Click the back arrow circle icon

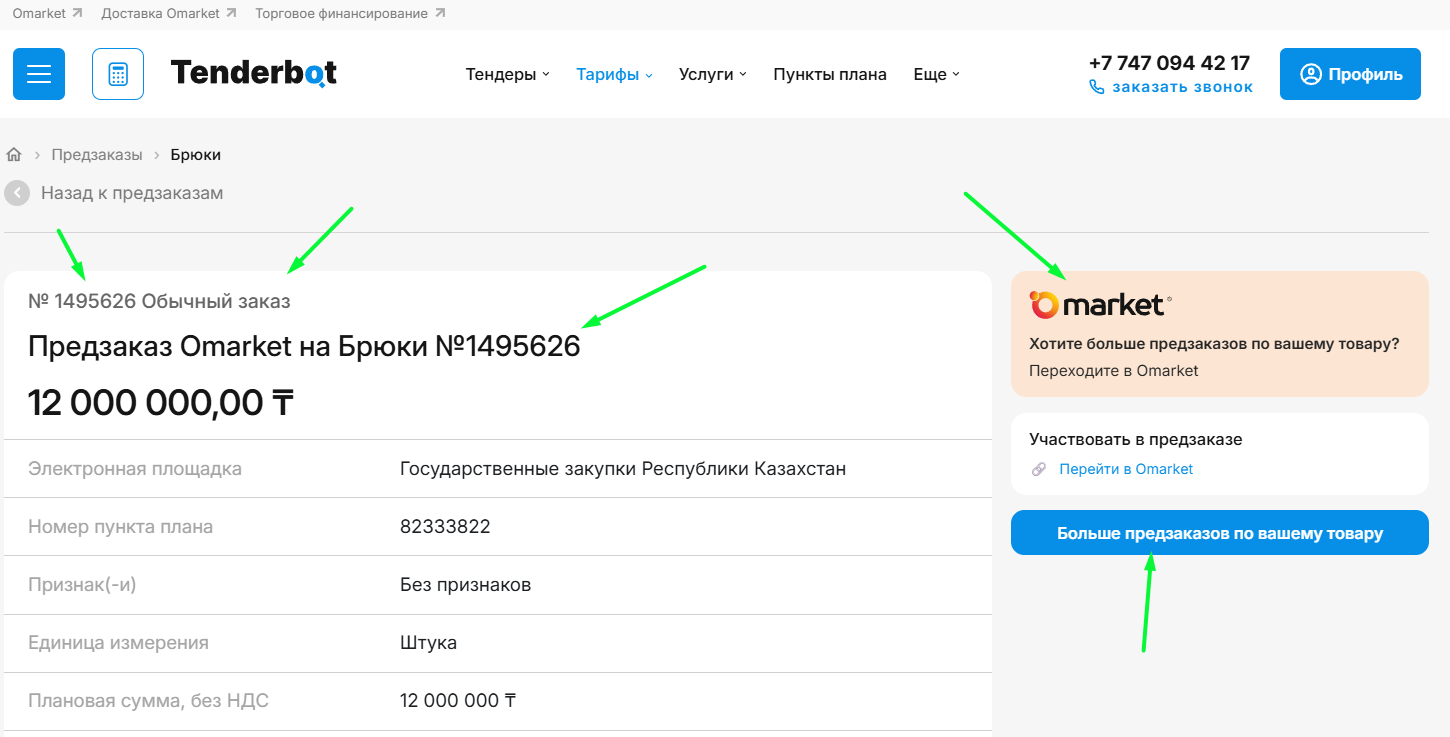[x=17, y=193]
